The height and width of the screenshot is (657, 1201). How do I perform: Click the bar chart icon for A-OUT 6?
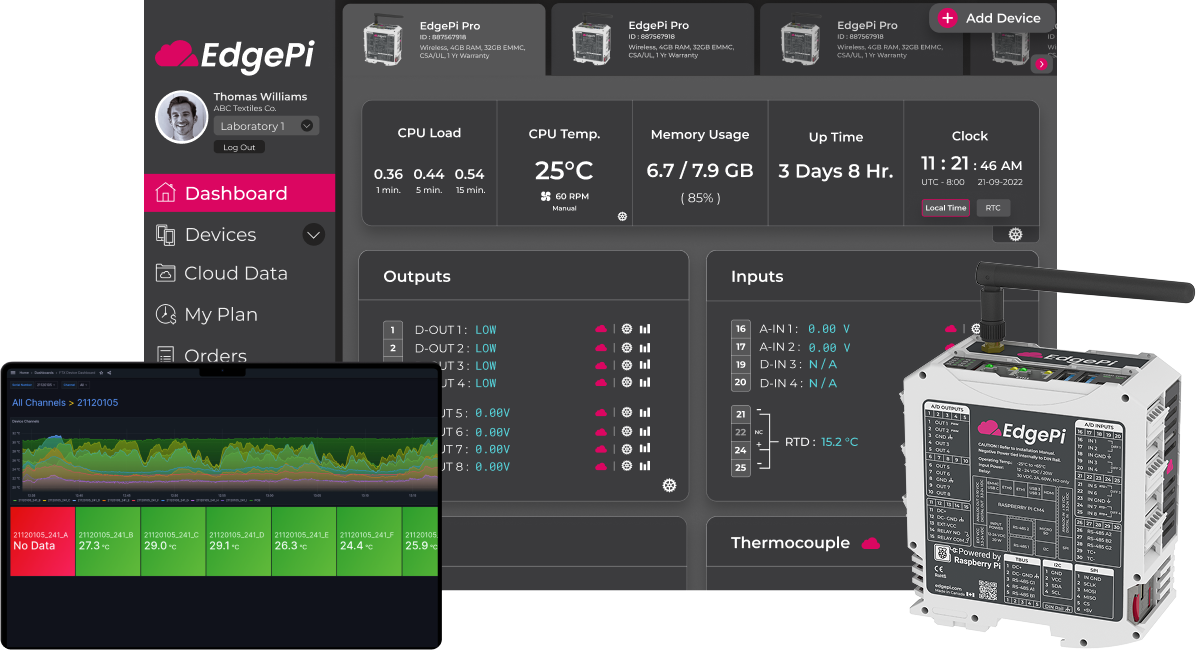point(645,432)
